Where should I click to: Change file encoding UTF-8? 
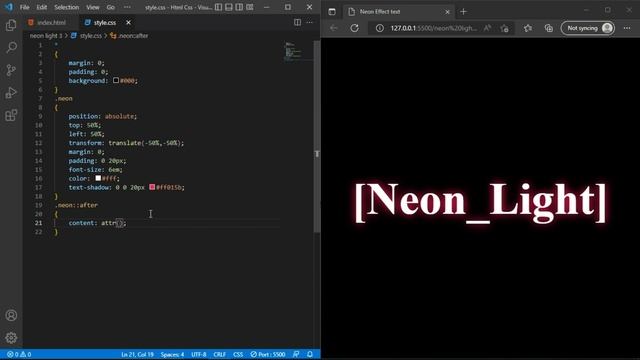tap(199, 354)
